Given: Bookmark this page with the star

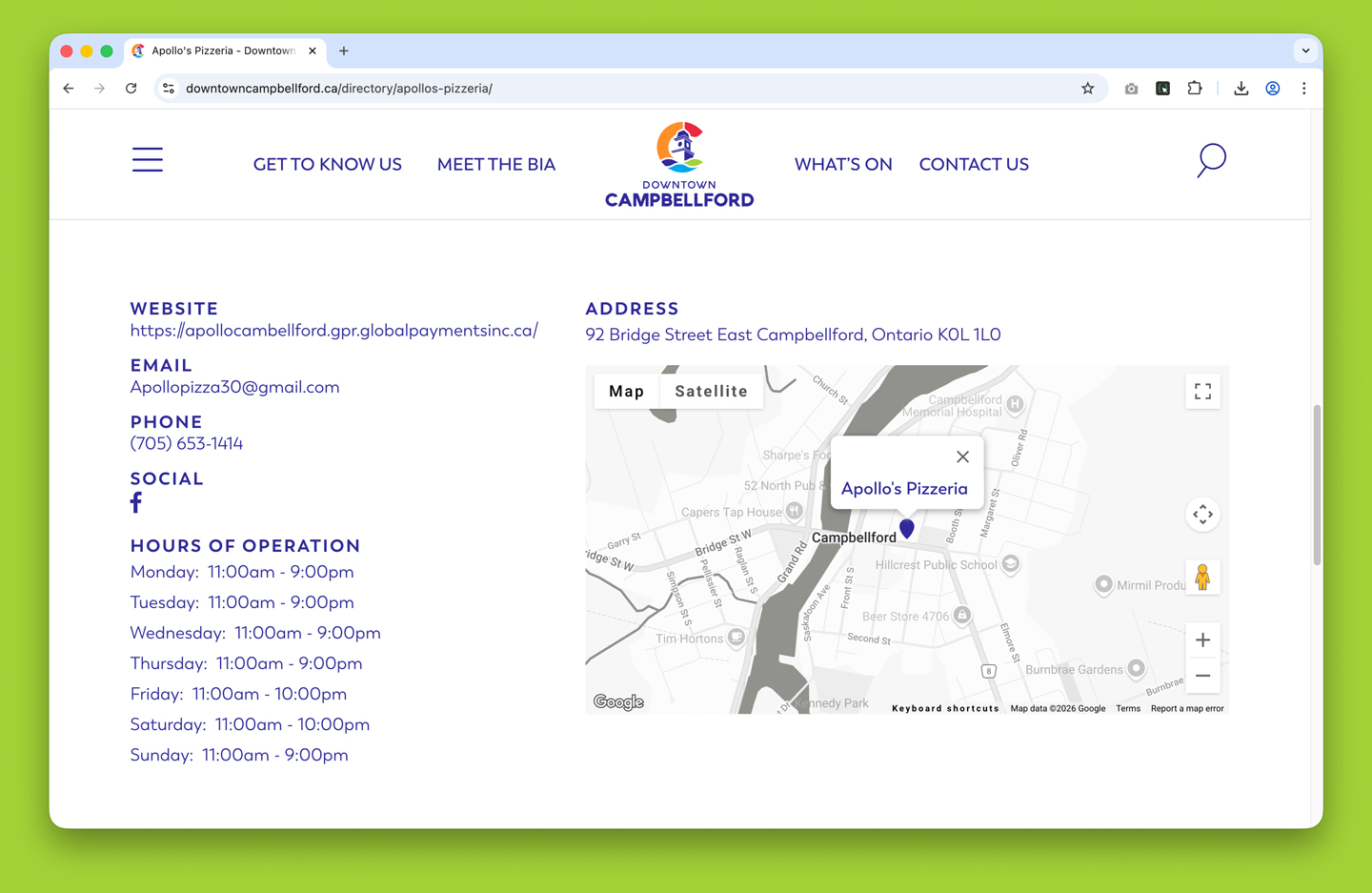Looking at the screenshot, I should click(x=1087, y=89).
